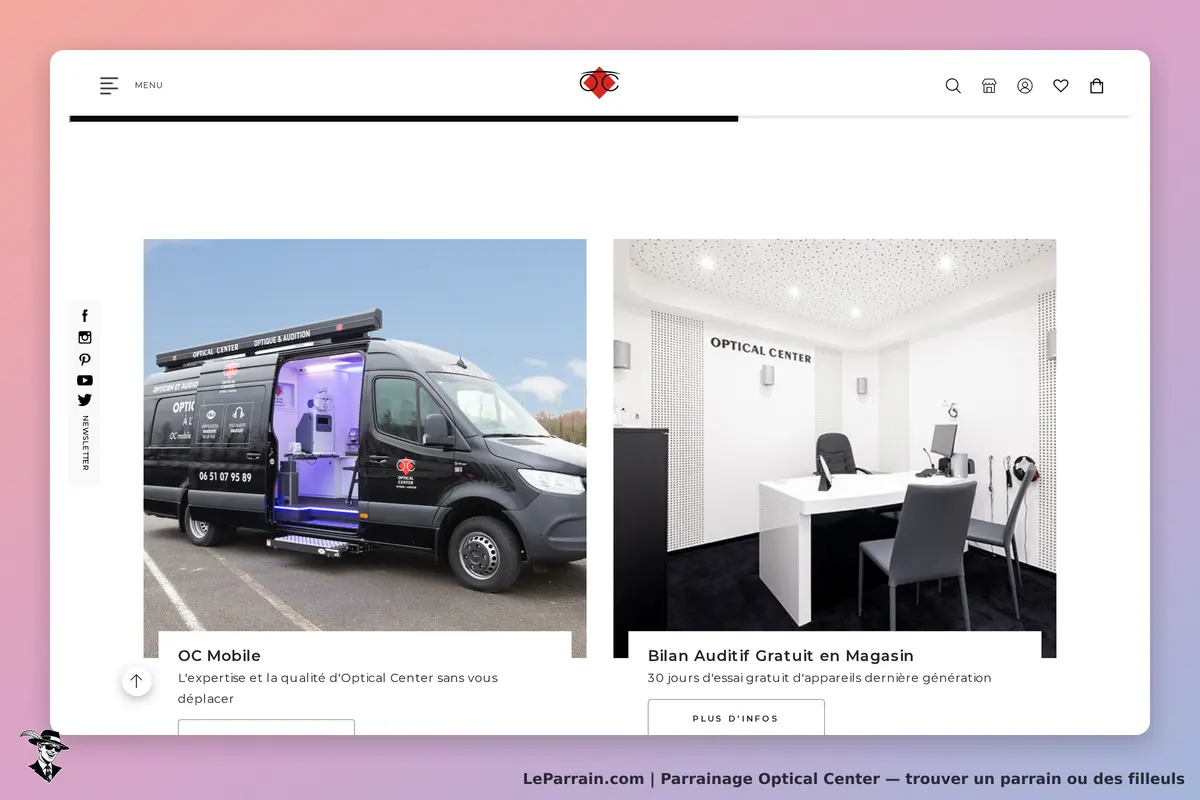Open the user account icon
Viewport: 1200px width, 800px height.
[x=1025, y=86]
